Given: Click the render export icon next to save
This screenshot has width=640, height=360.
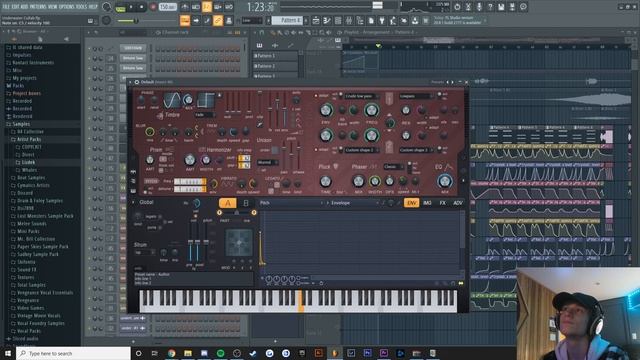Looking at the screenshot, I should point(512,7).
